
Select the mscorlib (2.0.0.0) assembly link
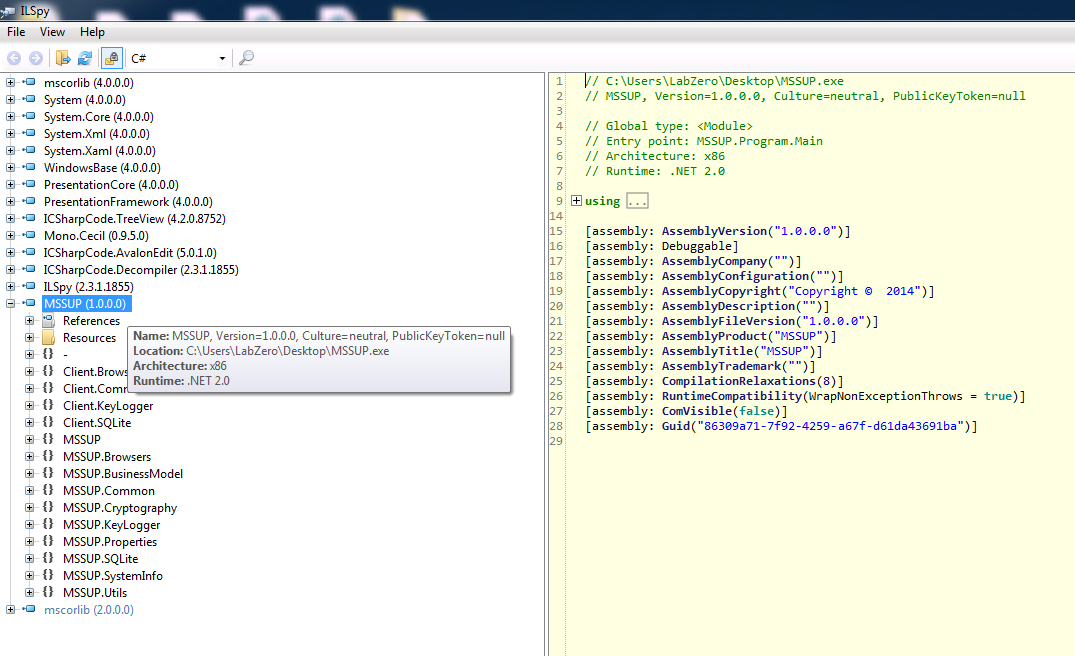click(88, 610)
